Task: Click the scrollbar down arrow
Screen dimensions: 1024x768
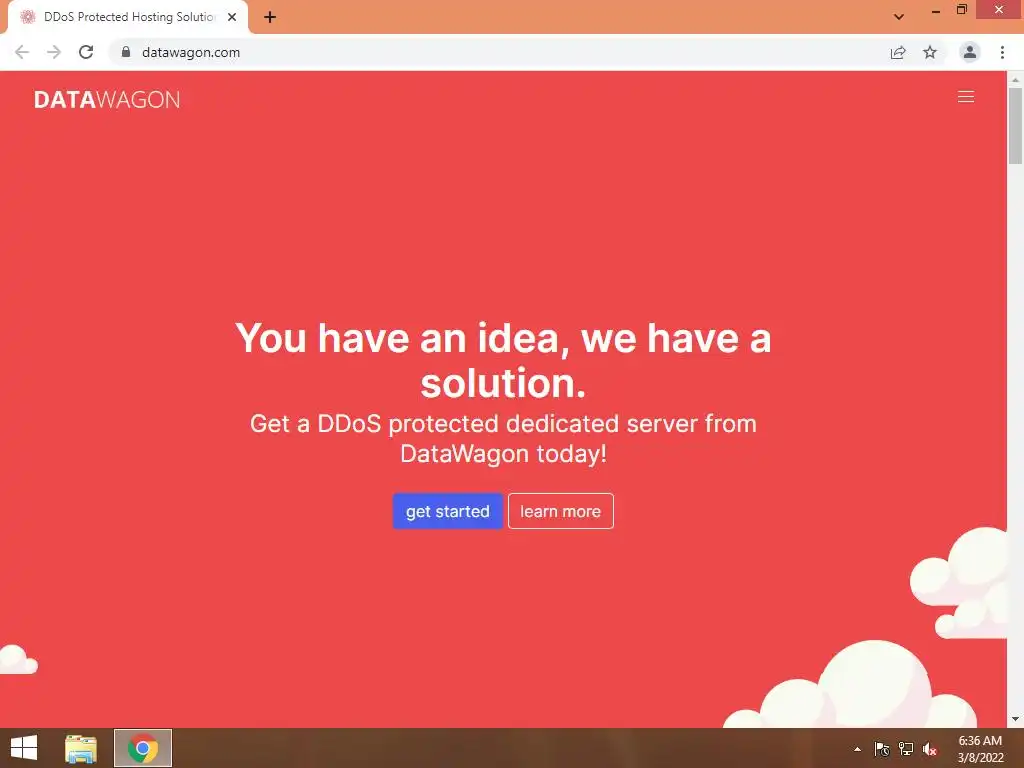Action: (x=1015, y=719)
